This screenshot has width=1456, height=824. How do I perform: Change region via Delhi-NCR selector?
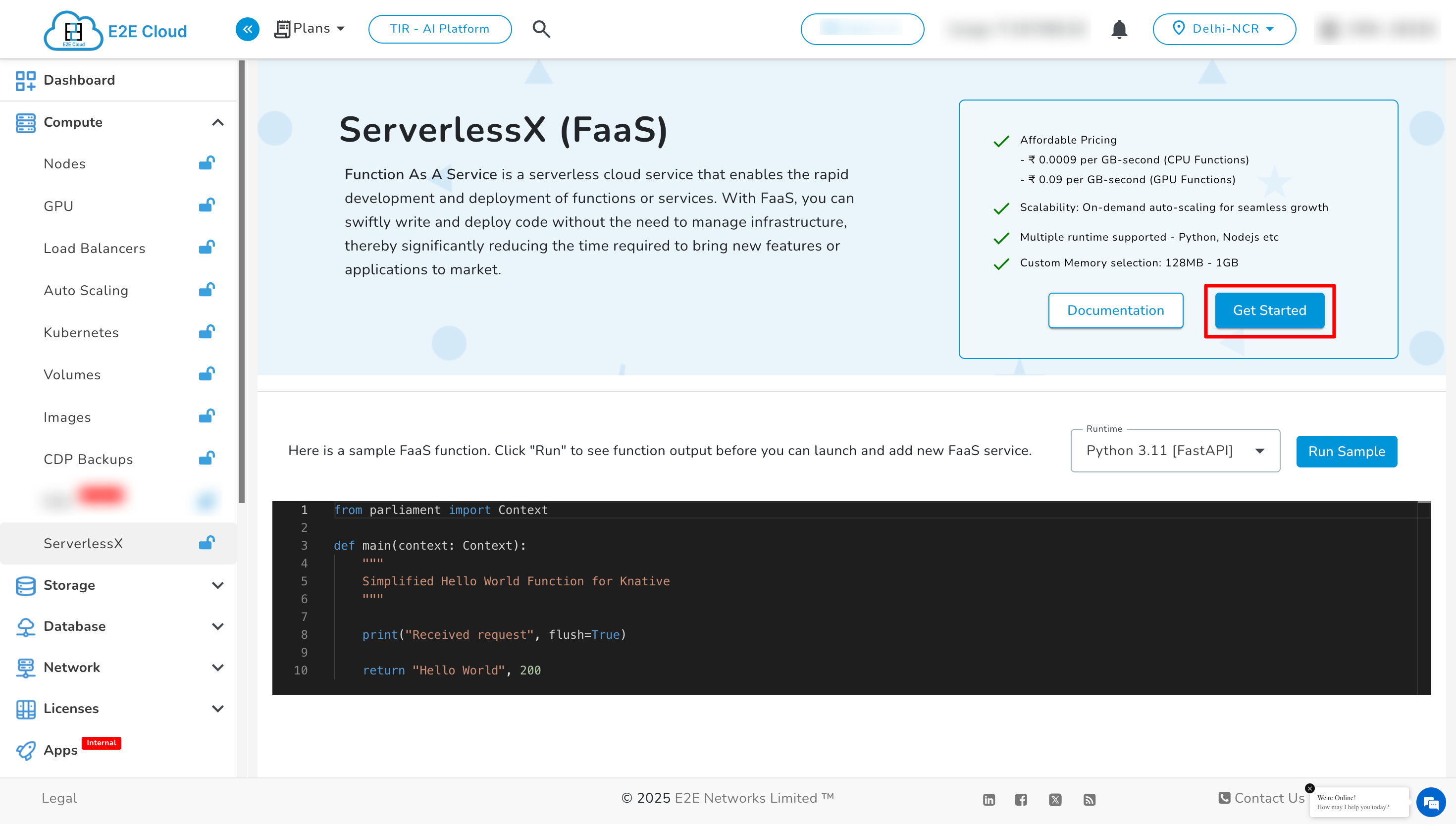[1224, 29]
